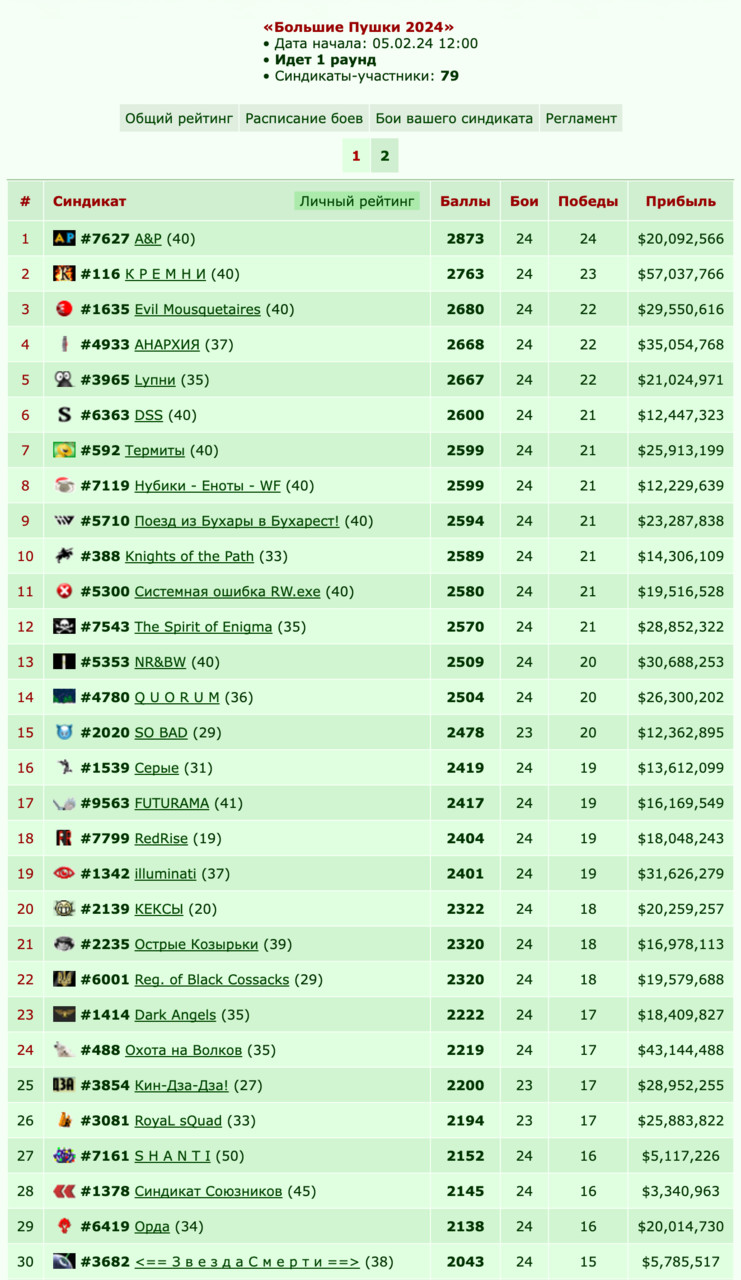Image resolution: width=741 pixels, height=1280 pixels.
Task: Click the RedRise syndicate R icon
Action: point(64,838)
